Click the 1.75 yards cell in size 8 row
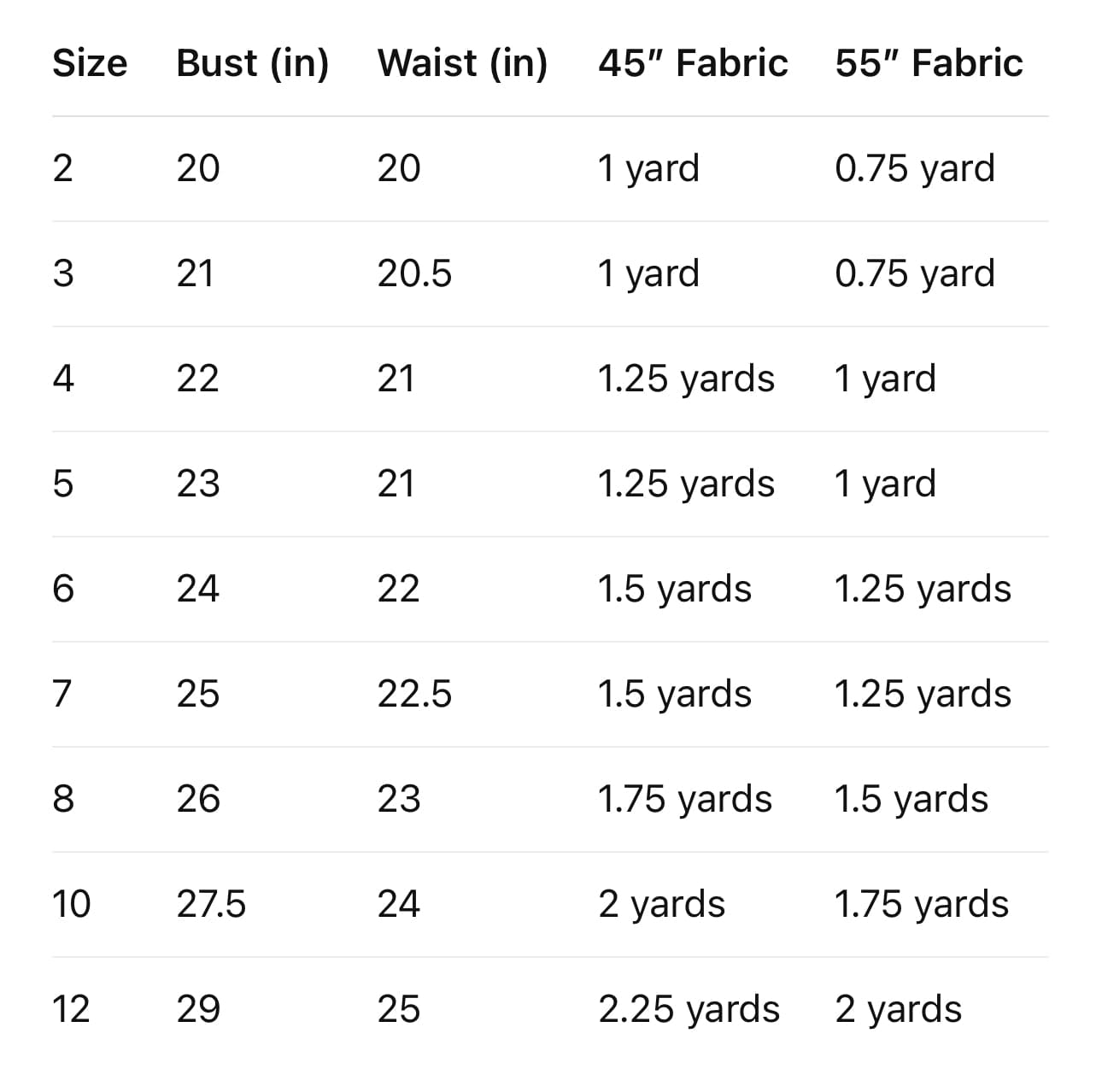 coord(684,799)
